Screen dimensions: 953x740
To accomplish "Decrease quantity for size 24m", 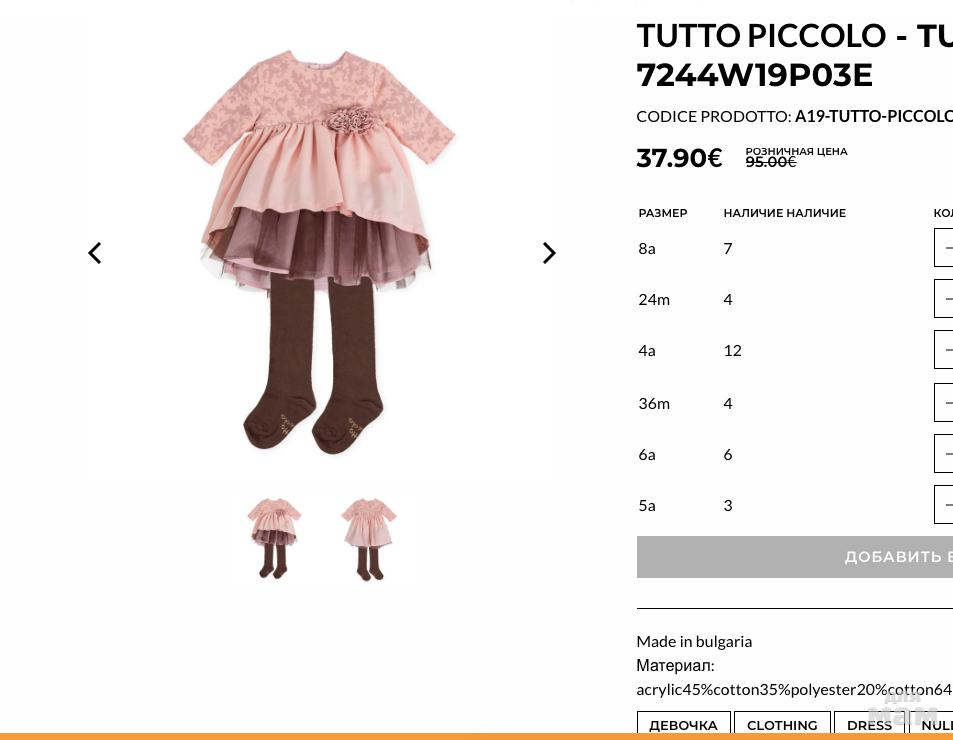I will [x=944, y=299].
